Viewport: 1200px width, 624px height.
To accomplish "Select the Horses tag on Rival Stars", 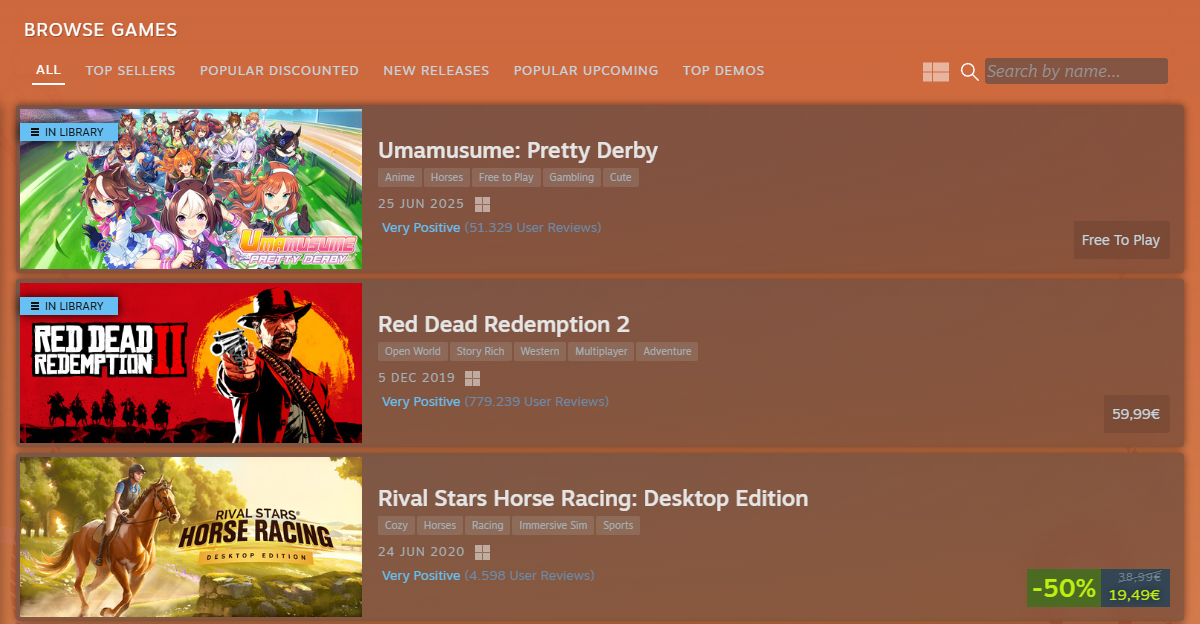I will [439, 525].
